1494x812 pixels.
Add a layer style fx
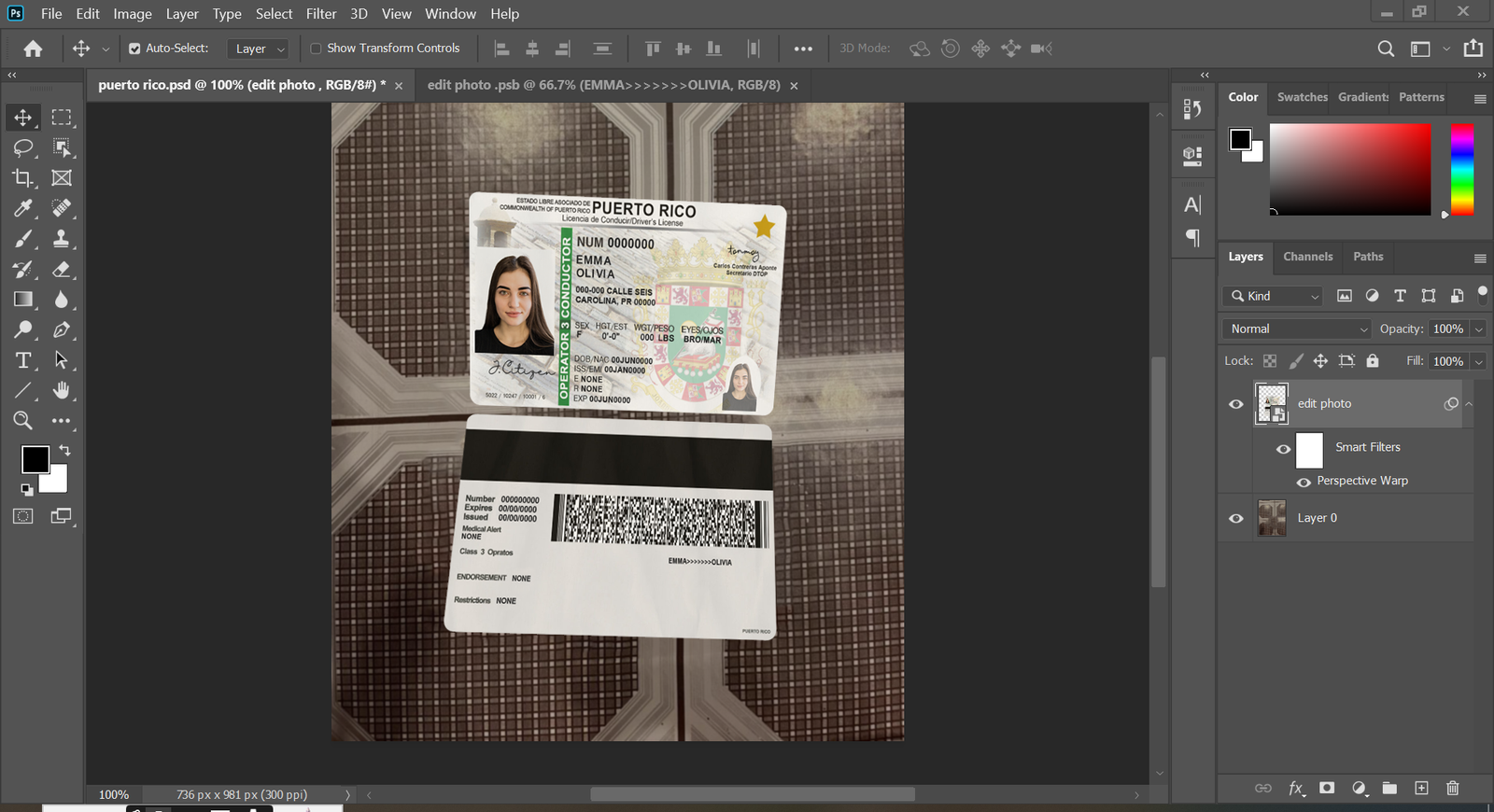tap(1296, 789)
